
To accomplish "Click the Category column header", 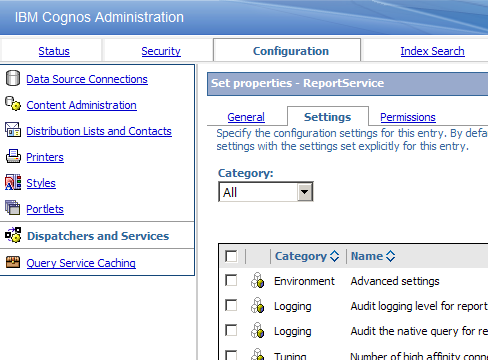I will click(301, 256).
